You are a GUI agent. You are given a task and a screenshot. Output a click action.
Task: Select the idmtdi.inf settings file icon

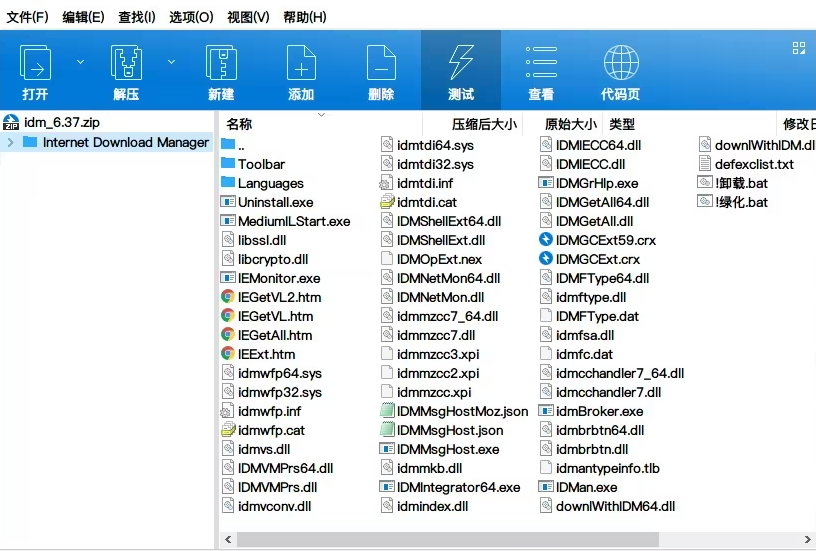(x=386, y=183)
